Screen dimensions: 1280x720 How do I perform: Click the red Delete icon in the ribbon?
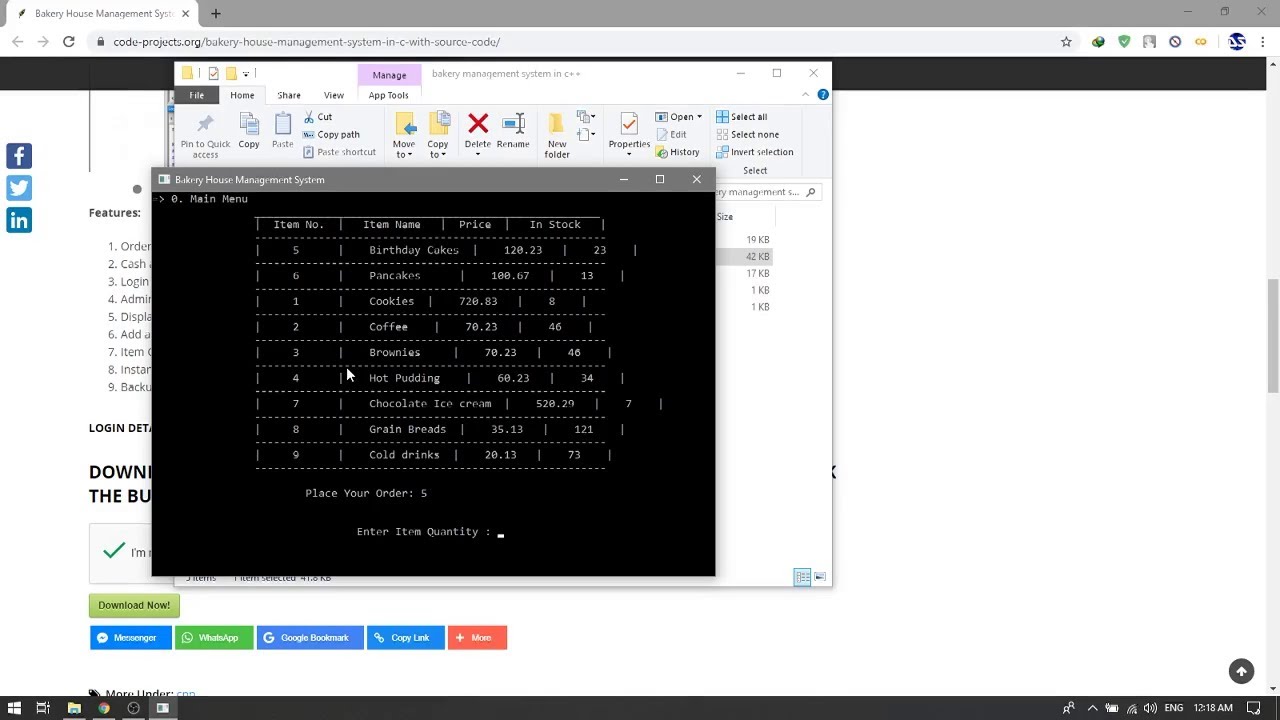478,123
